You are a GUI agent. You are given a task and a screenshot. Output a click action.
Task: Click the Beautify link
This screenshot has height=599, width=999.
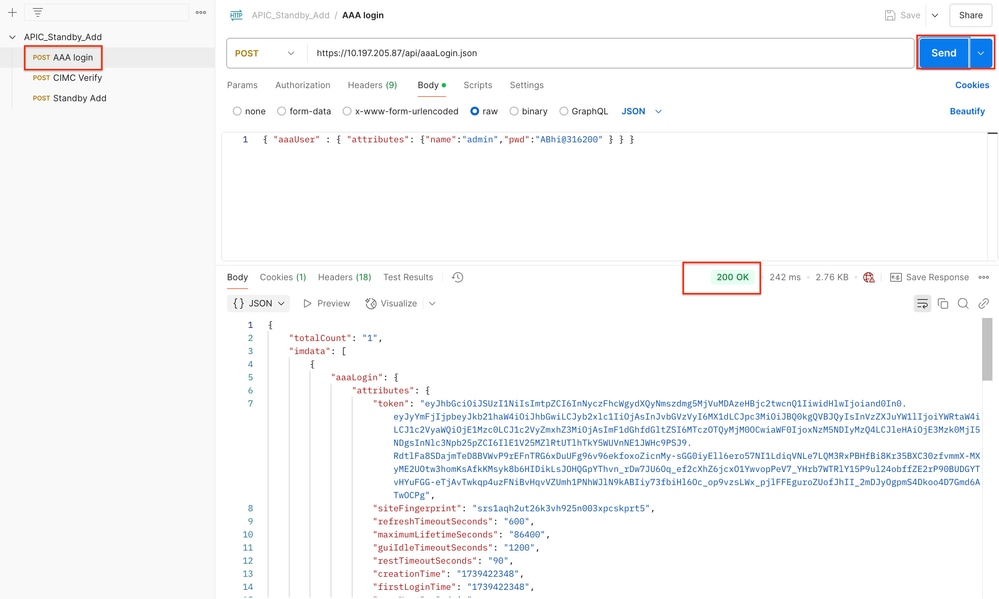967,112
